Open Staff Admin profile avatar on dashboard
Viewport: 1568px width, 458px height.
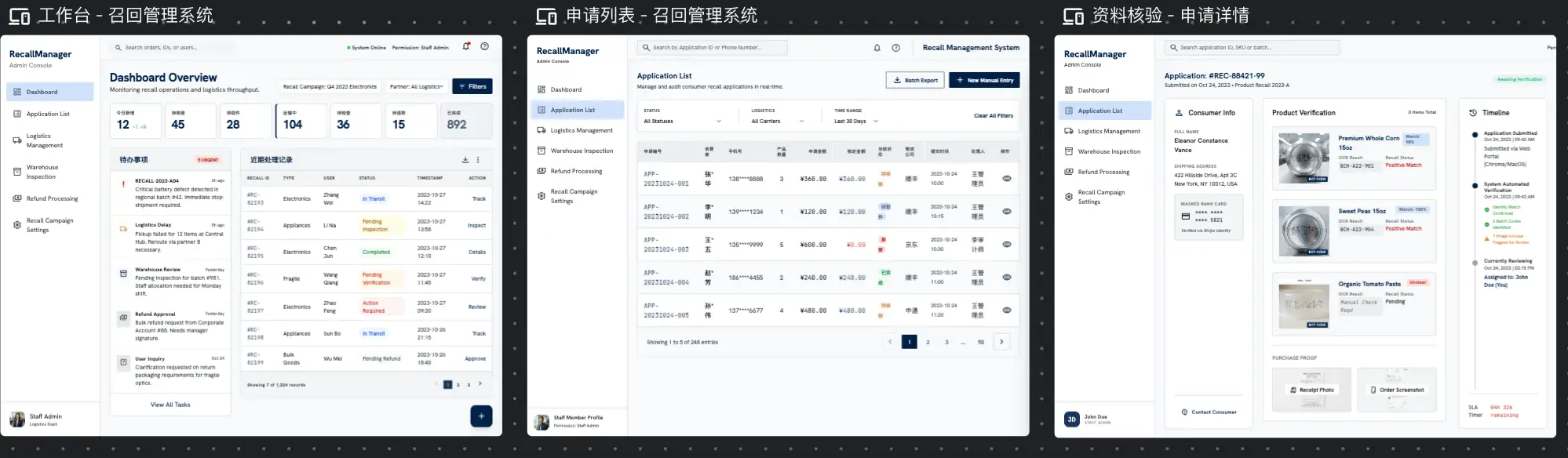(x=17, y=420)
